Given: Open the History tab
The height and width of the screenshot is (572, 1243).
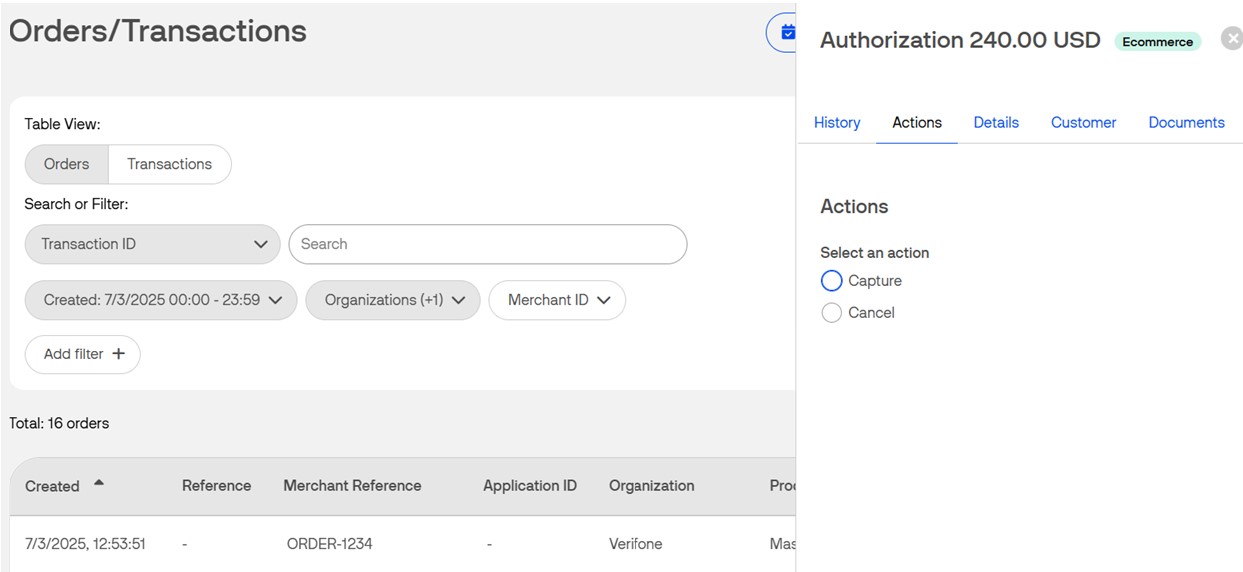Looking at the screenshot, I should coord(837,122).
